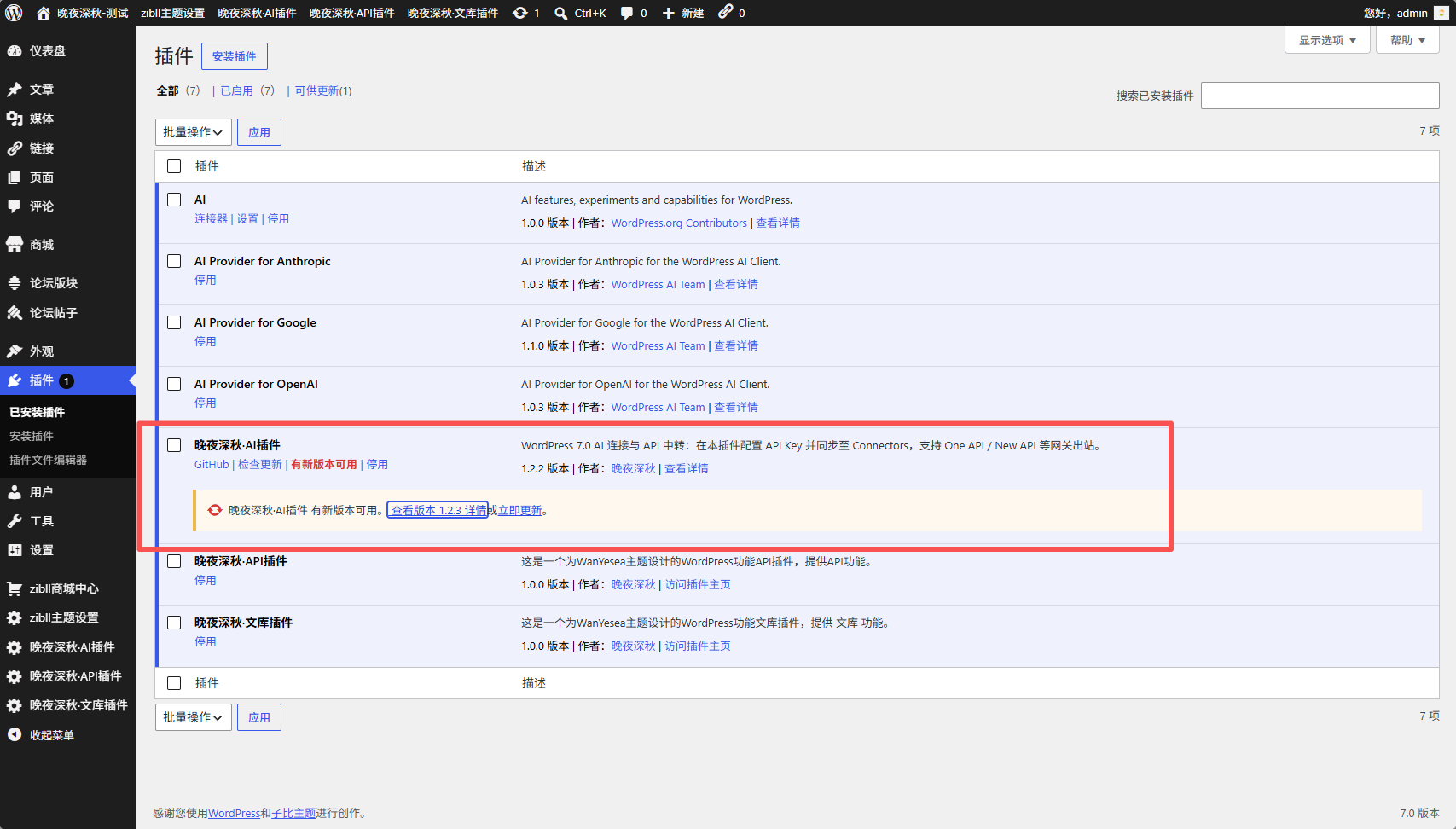This screenshot has width=1456, height=829.
Task: Click the home icon for 晚夜深秋-测试 site
Action: [x=44, y=13]
